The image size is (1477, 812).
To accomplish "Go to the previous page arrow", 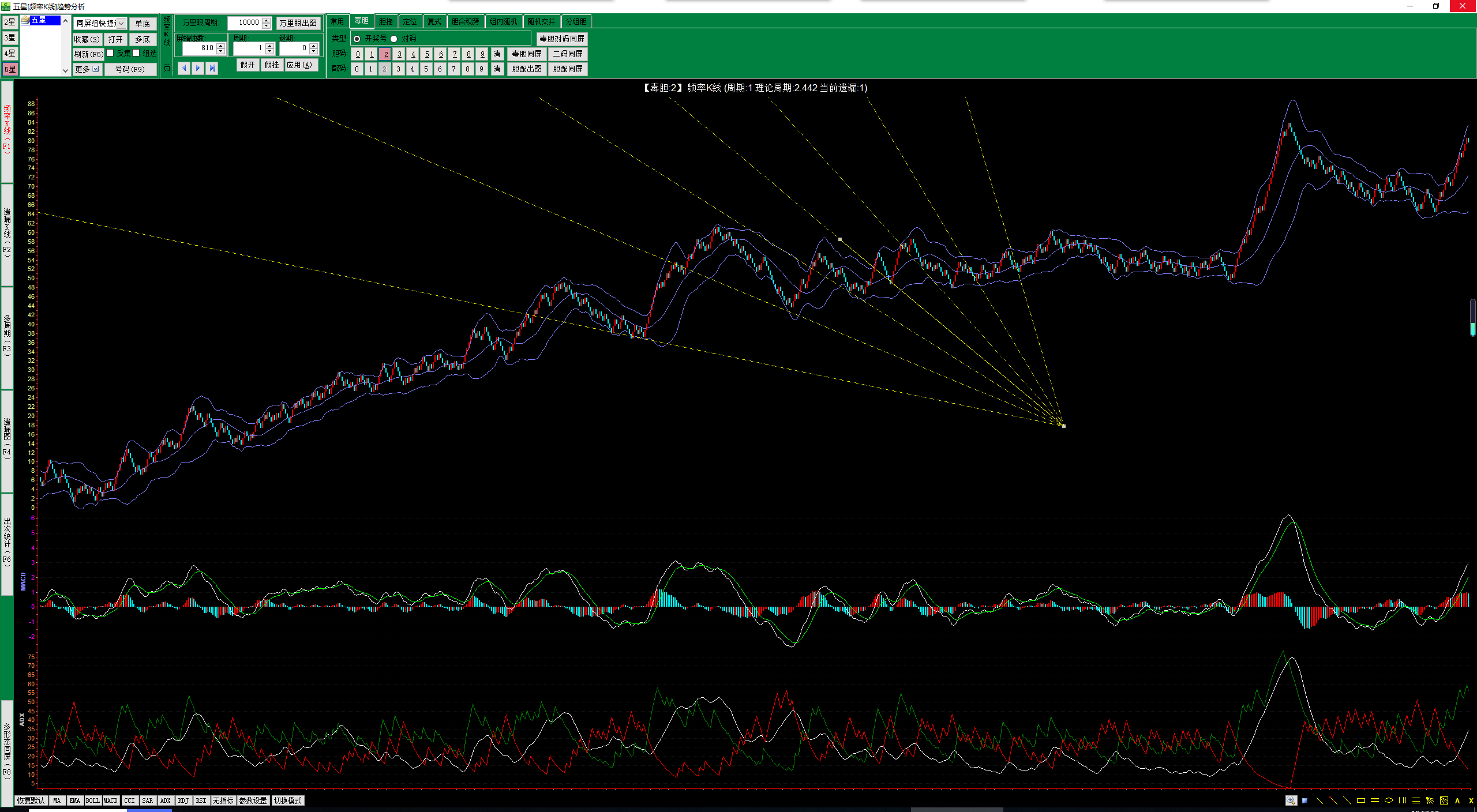I will click(184, 68).
